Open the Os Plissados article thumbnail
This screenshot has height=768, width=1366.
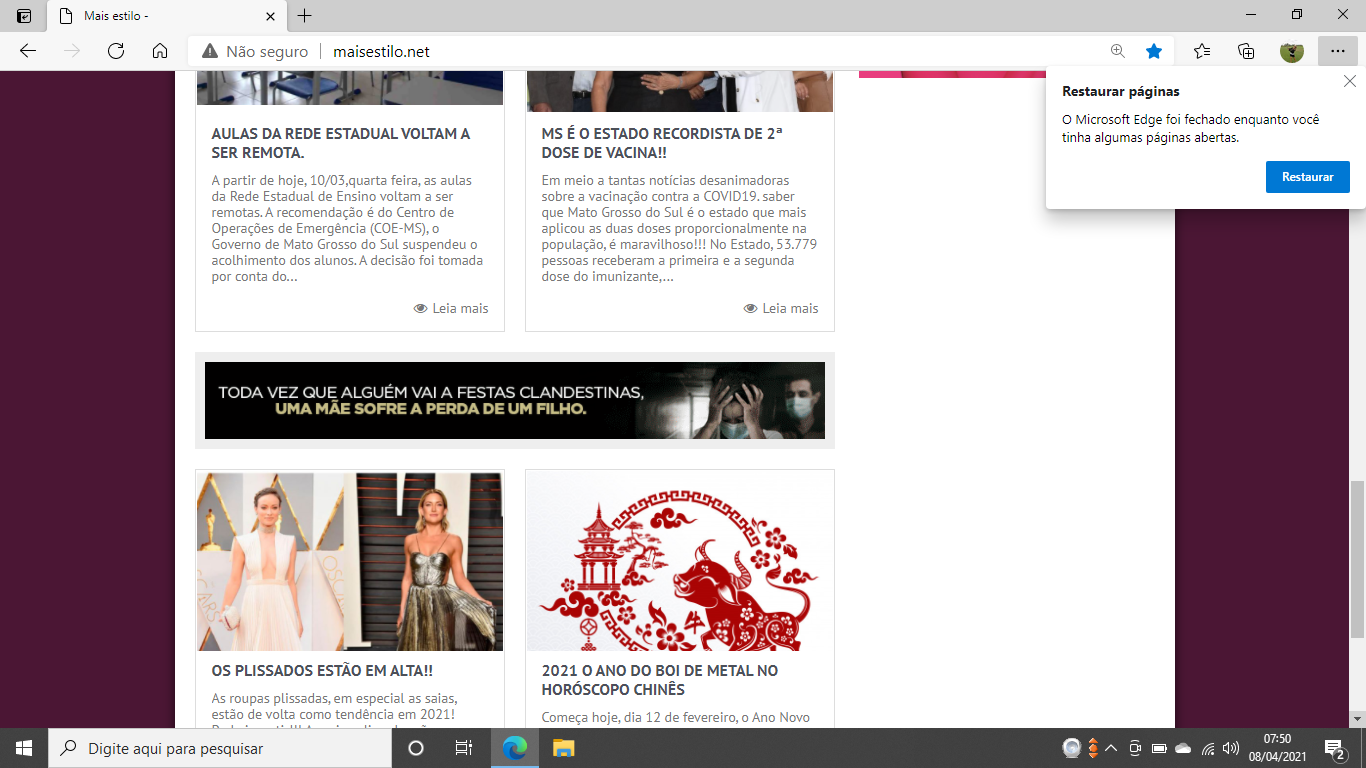point(350,561)
